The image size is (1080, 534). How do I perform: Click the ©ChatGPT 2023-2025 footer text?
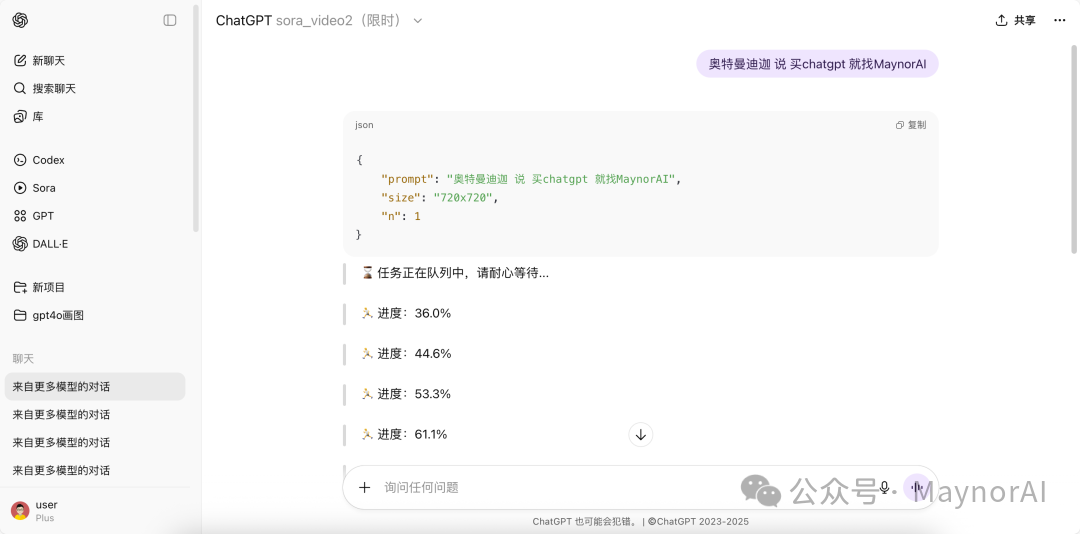tap(698, 522)
